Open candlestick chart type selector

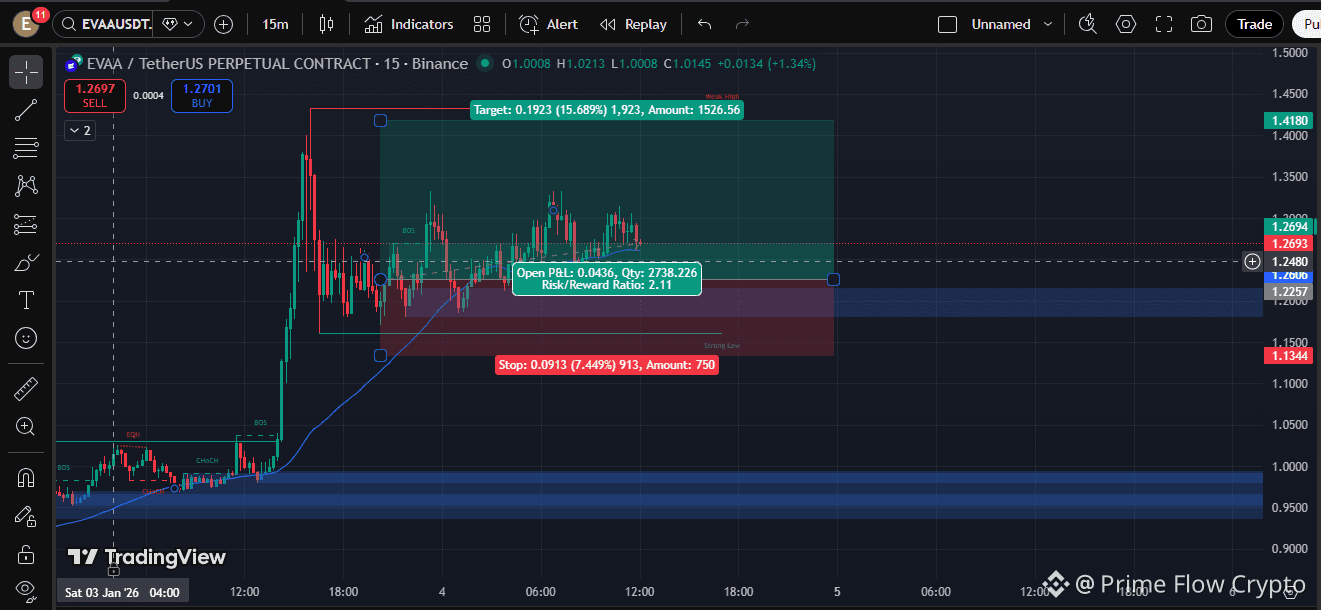coord(326,24)
